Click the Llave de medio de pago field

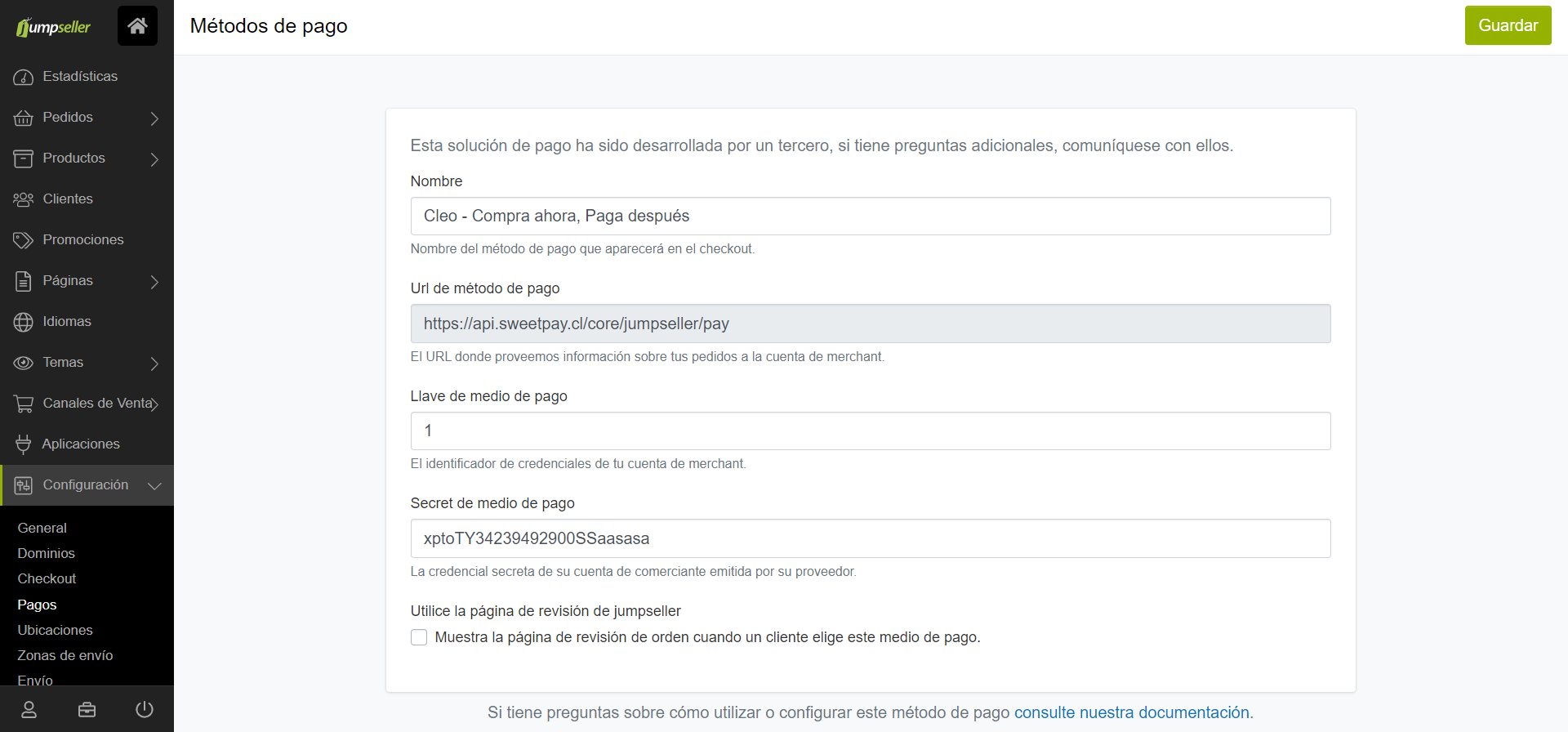(x=871, y=431)
